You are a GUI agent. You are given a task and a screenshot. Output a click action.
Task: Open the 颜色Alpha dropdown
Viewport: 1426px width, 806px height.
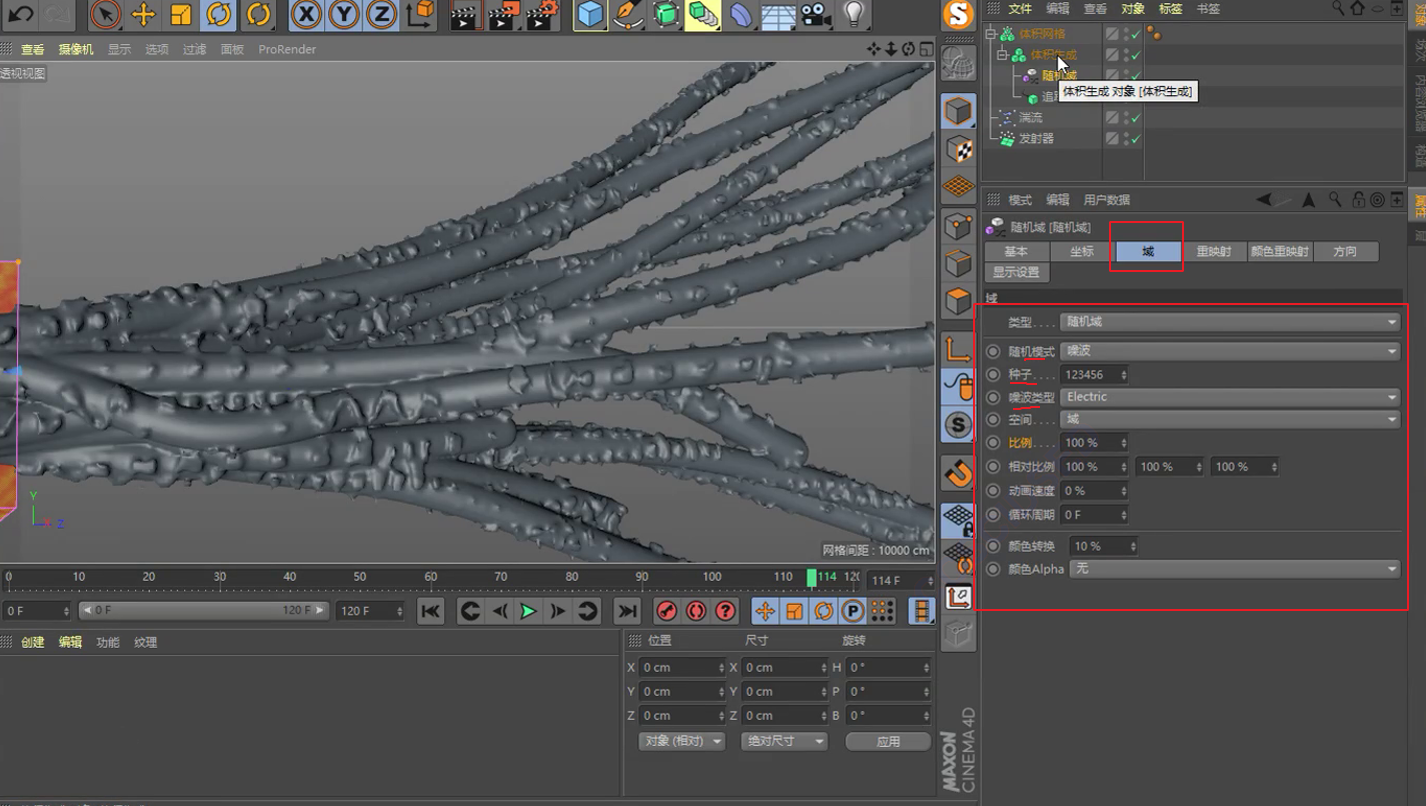point(1234,569)
